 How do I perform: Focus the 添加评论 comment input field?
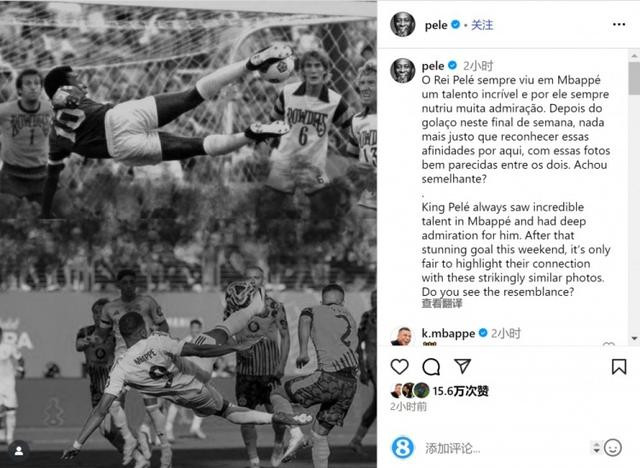[x=506, y=448]
